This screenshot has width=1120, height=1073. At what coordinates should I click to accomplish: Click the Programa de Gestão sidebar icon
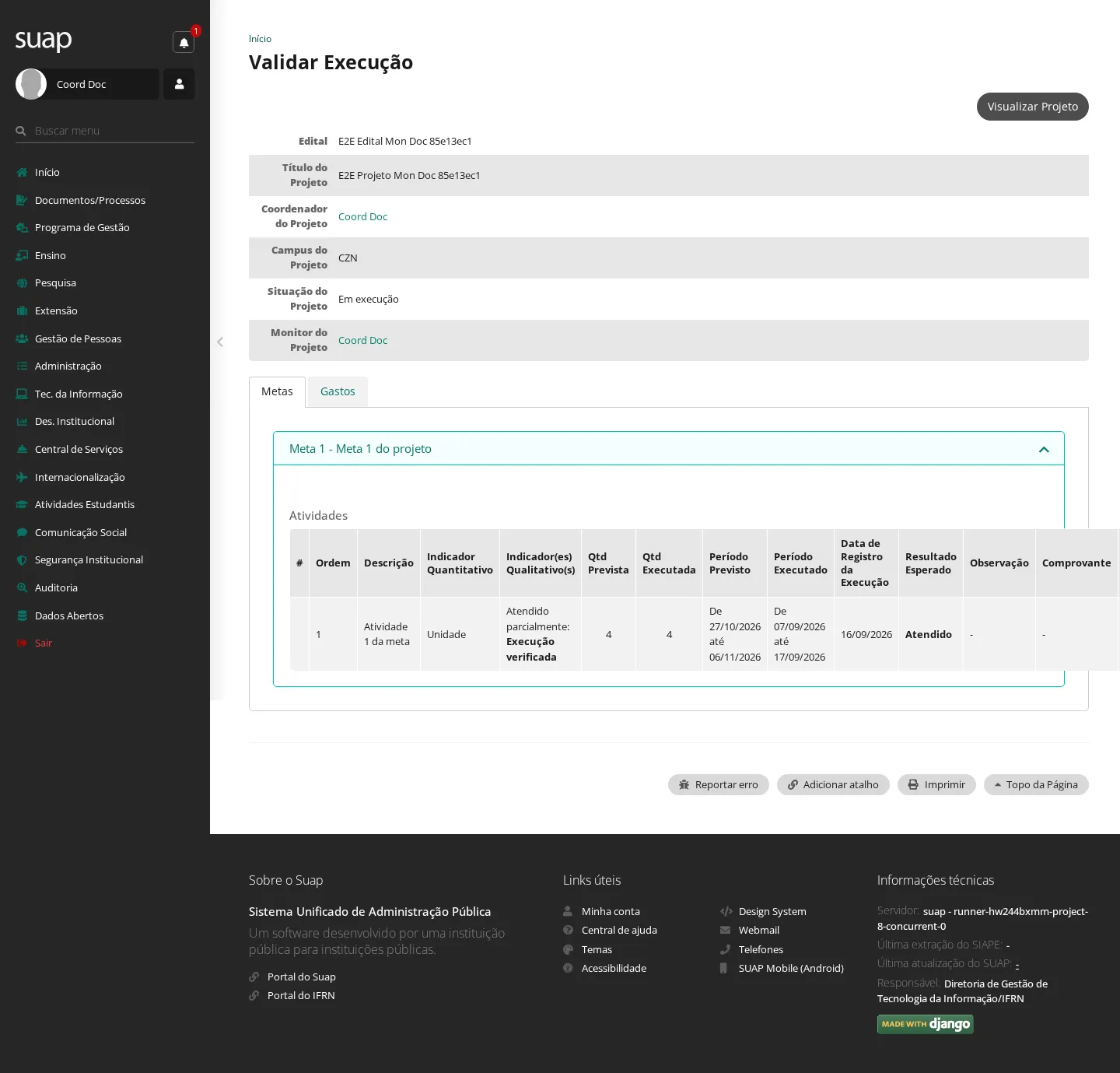(22, 228)
